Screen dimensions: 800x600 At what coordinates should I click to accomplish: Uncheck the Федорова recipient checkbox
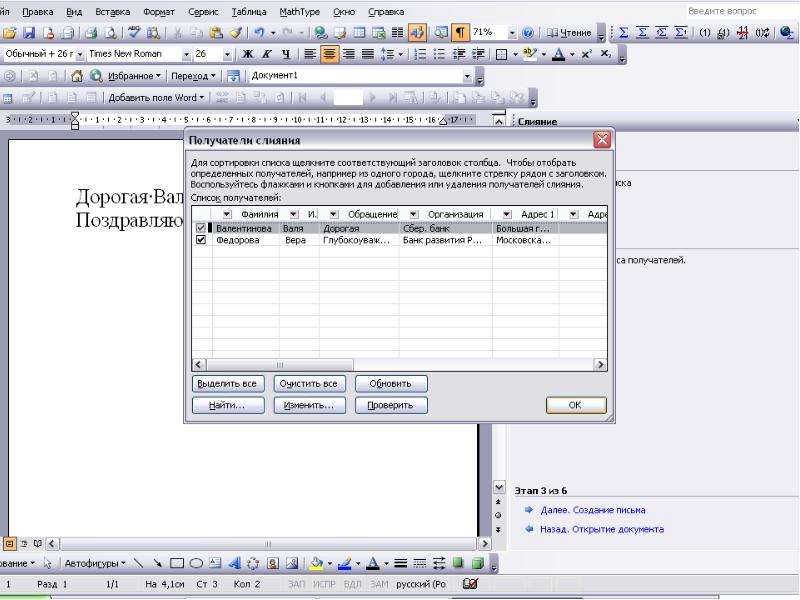(x=201, y=240)
